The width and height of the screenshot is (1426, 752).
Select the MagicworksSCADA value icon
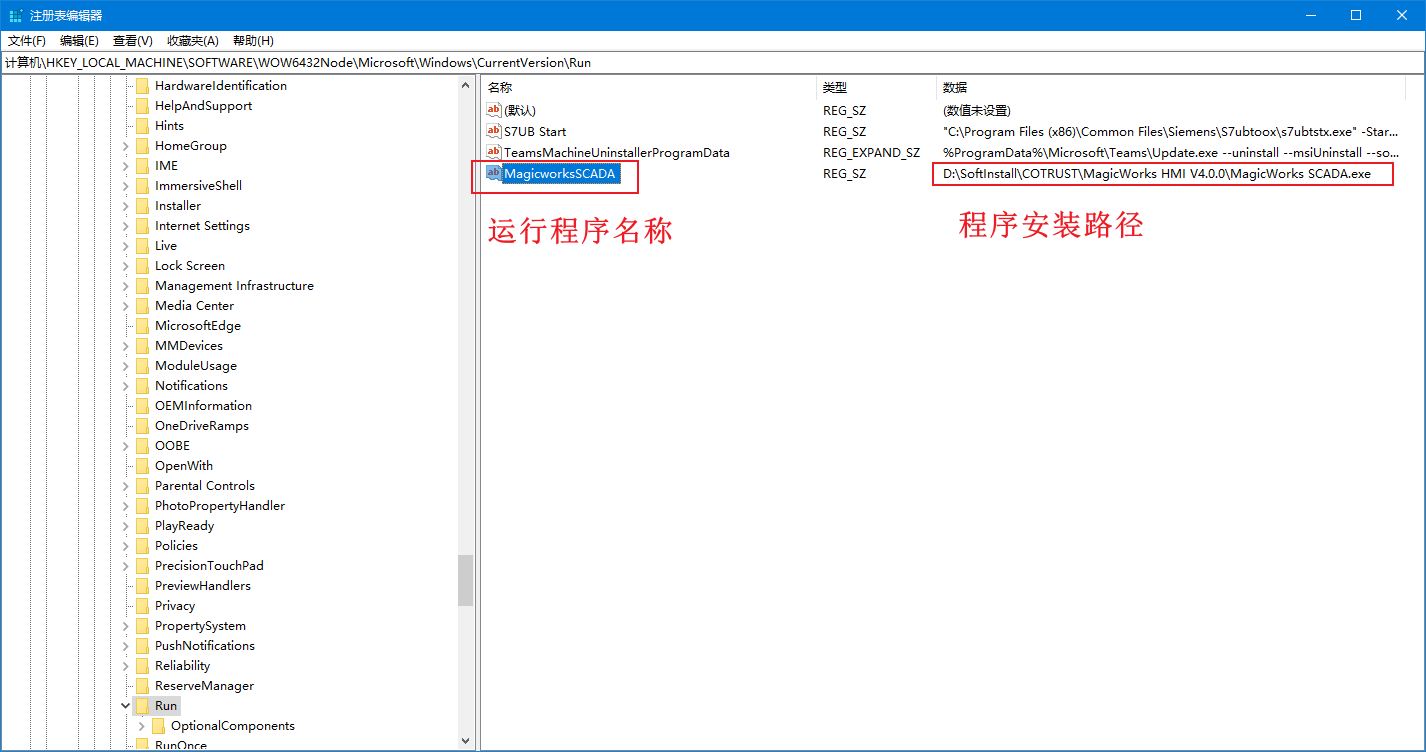coord(494,173)
